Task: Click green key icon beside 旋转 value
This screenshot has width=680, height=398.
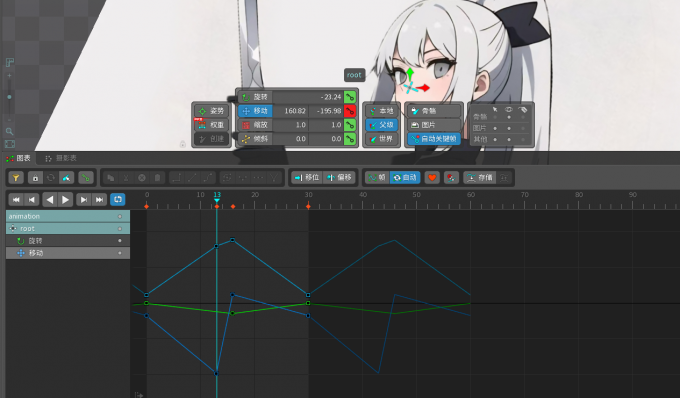Action: point(350,97)
